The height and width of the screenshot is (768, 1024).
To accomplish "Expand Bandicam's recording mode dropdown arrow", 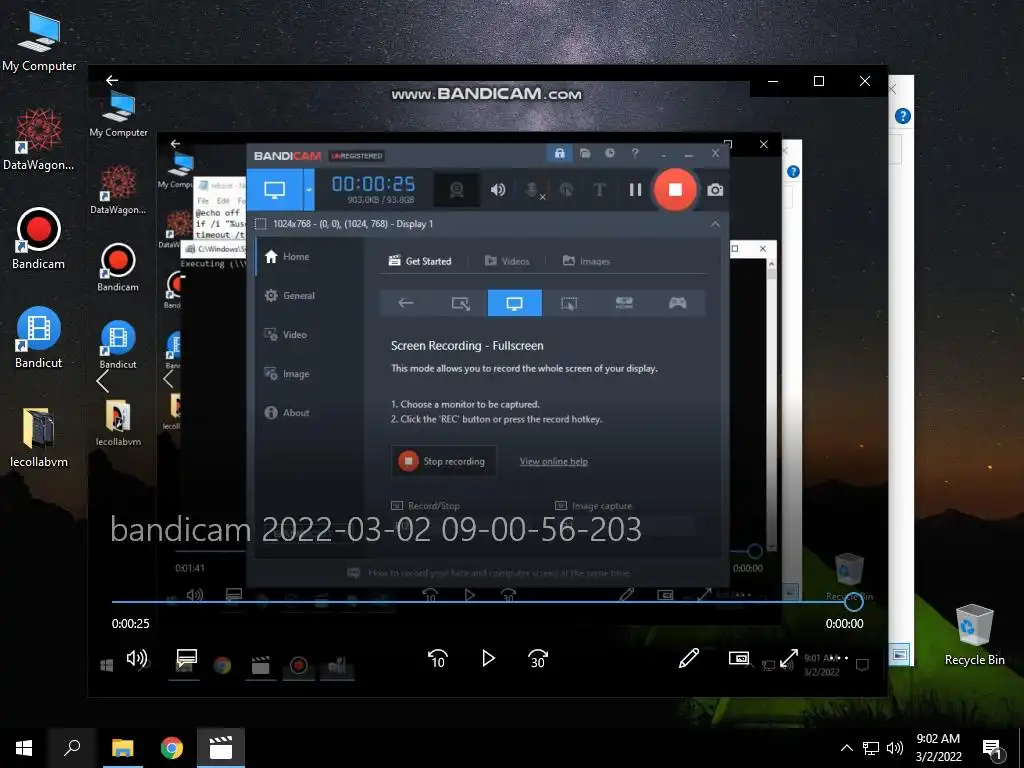I will (x=309, y=190).
